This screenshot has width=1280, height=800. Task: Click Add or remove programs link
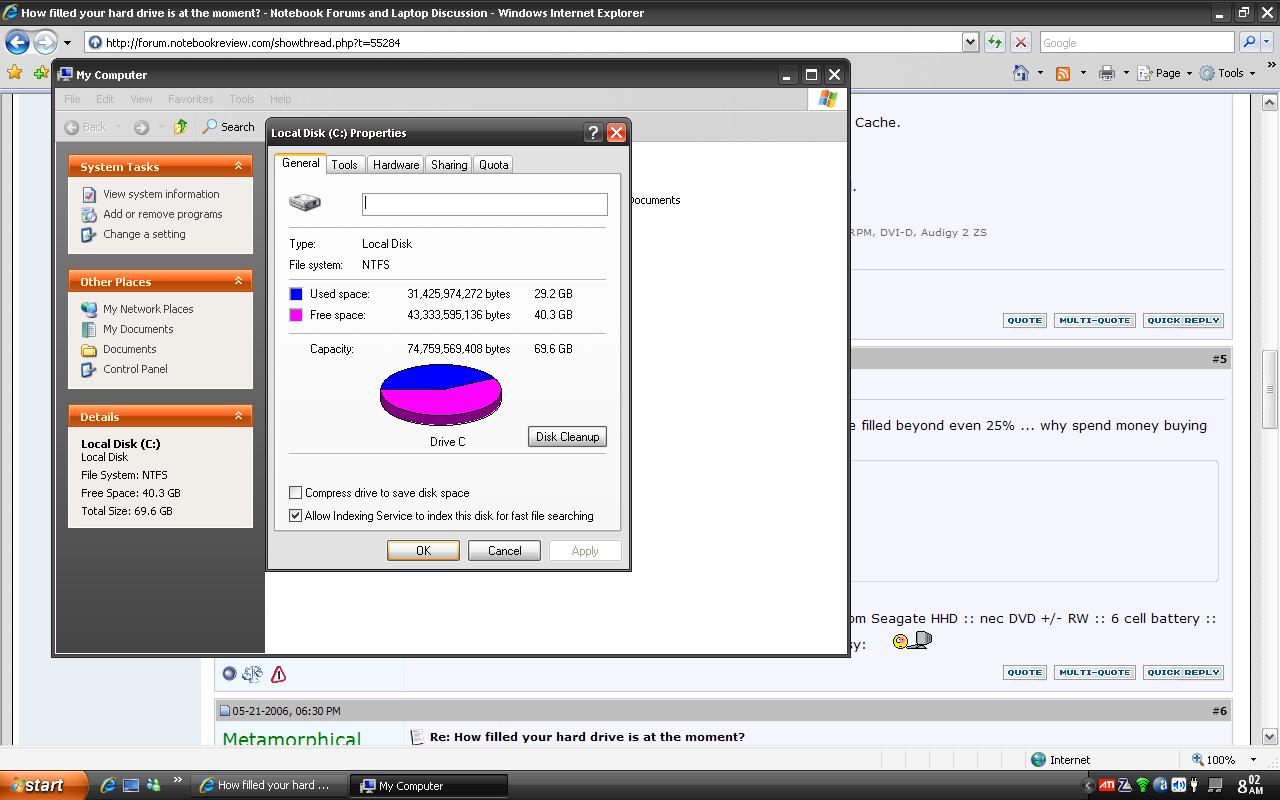pos(163,214)
